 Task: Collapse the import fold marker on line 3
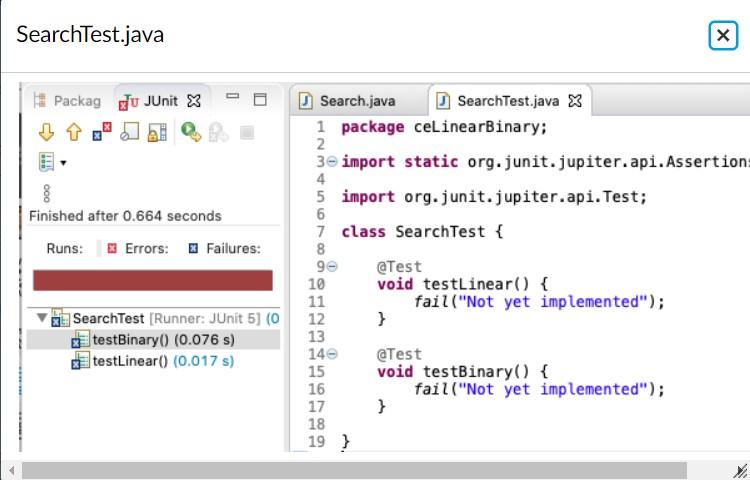click(332, 162)
